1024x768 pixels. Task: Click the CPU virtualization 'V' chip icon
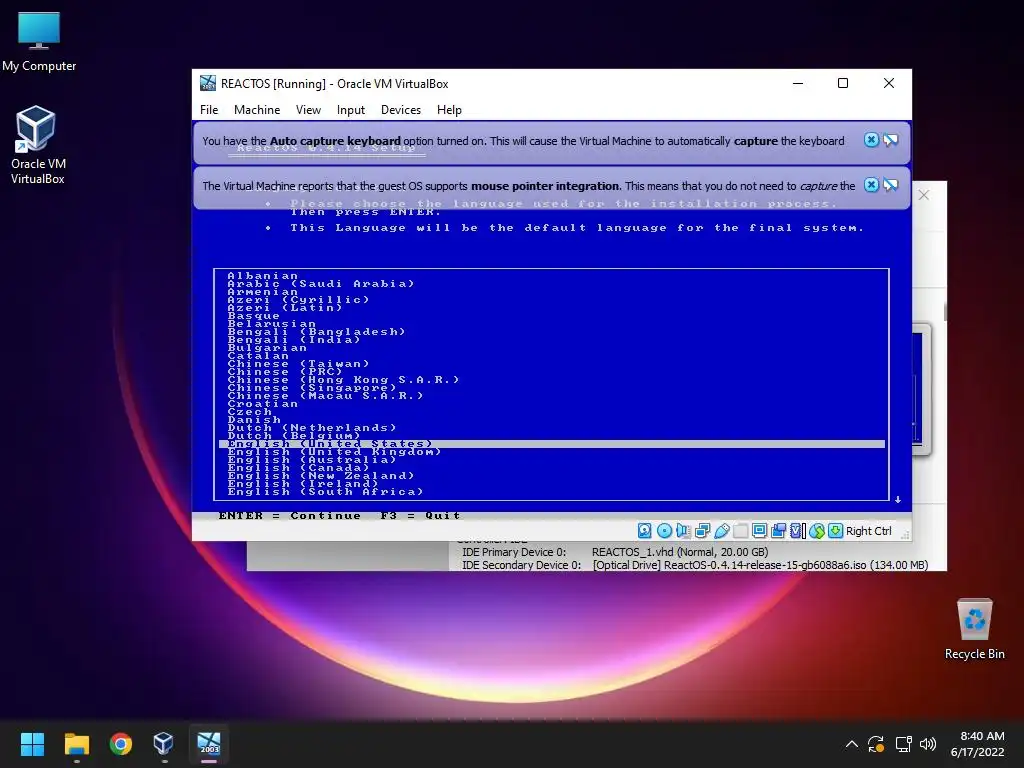797,531
